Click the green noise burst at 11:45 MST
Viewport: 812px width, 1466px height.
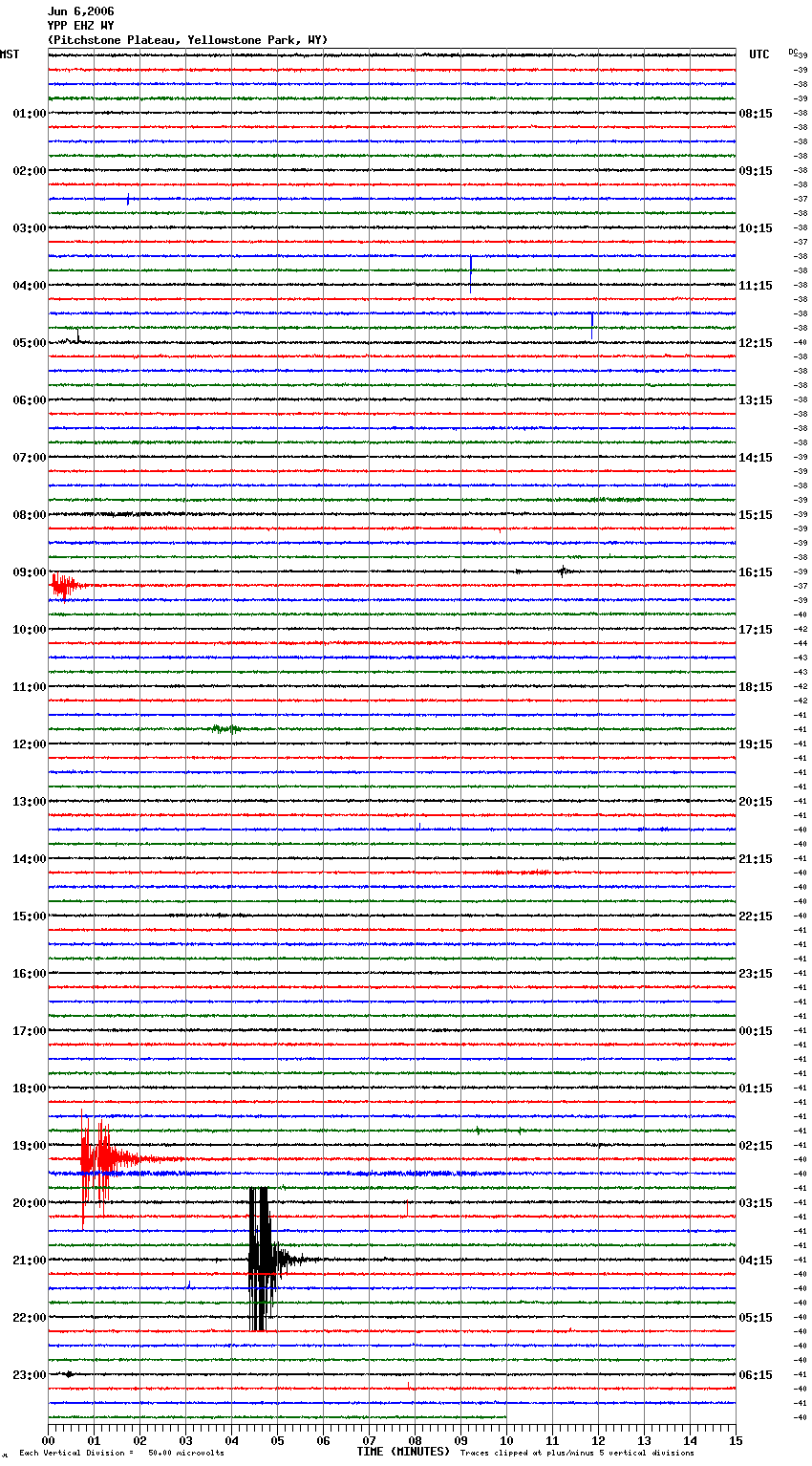tap(227, 729)
